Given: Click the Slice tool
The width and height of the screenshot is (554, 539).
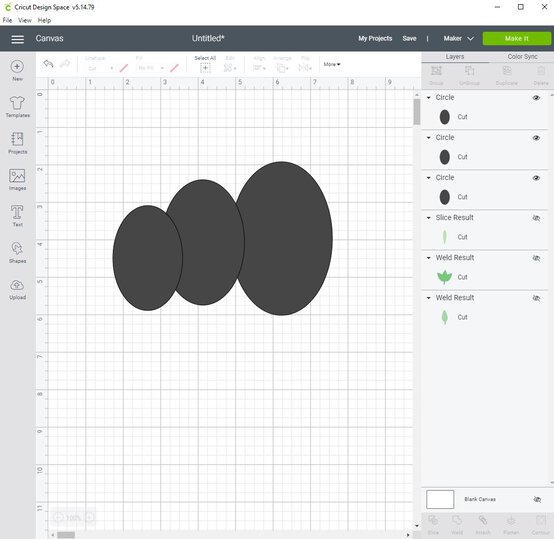Looking at the screenshot, I should click(x=433, y=525).
